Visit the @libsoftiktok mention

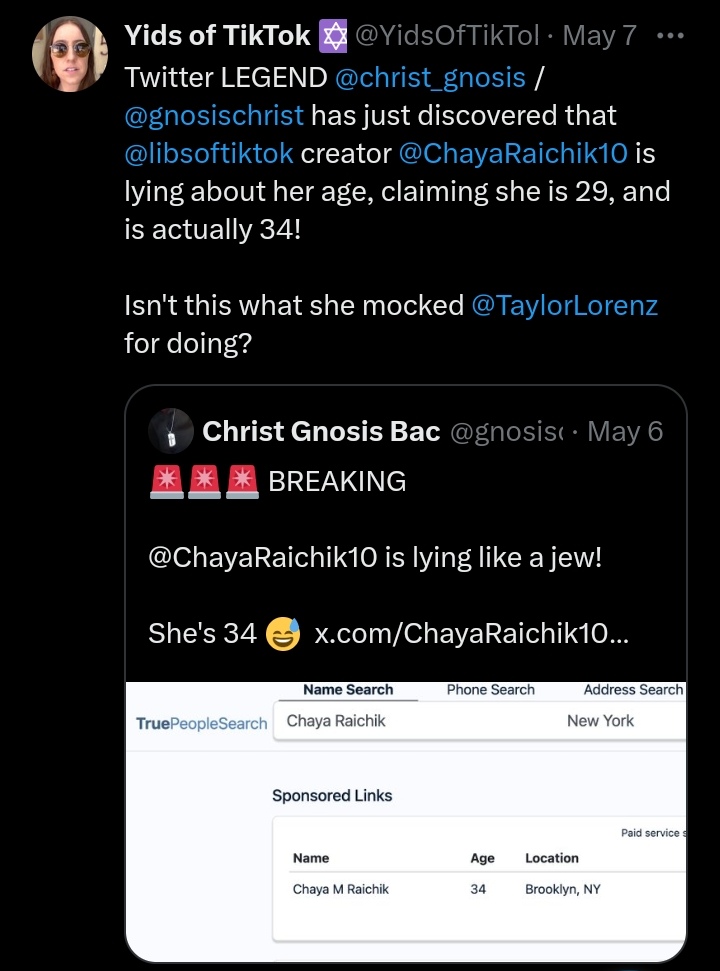tap(209, 154)
